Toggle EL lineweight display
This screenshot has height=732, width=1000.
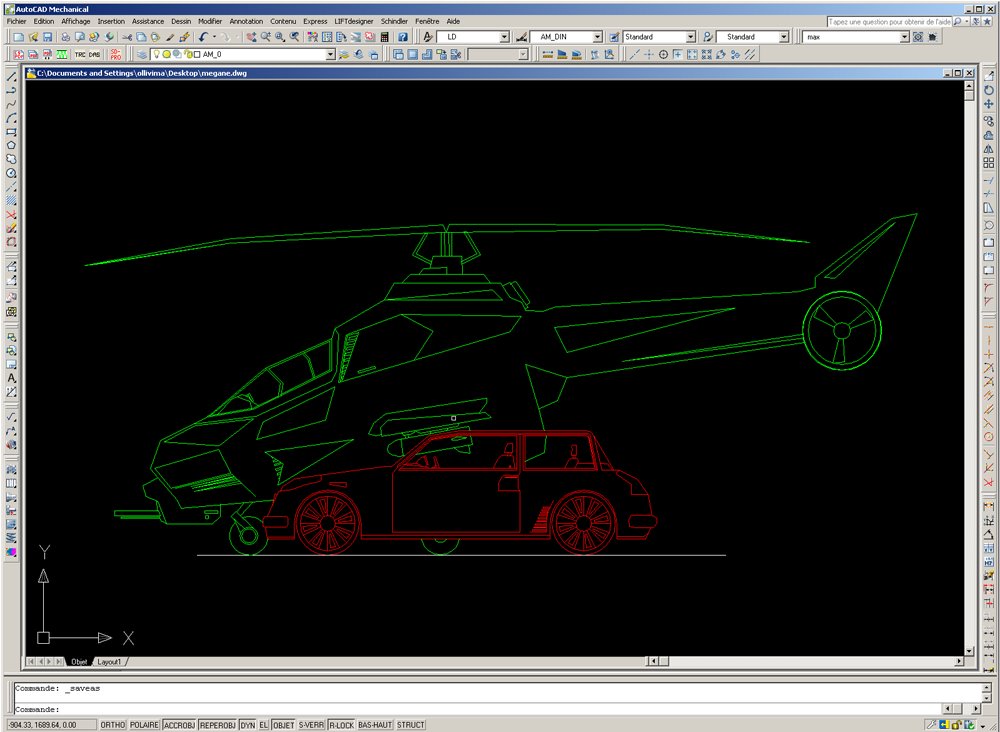pos(263,725)
